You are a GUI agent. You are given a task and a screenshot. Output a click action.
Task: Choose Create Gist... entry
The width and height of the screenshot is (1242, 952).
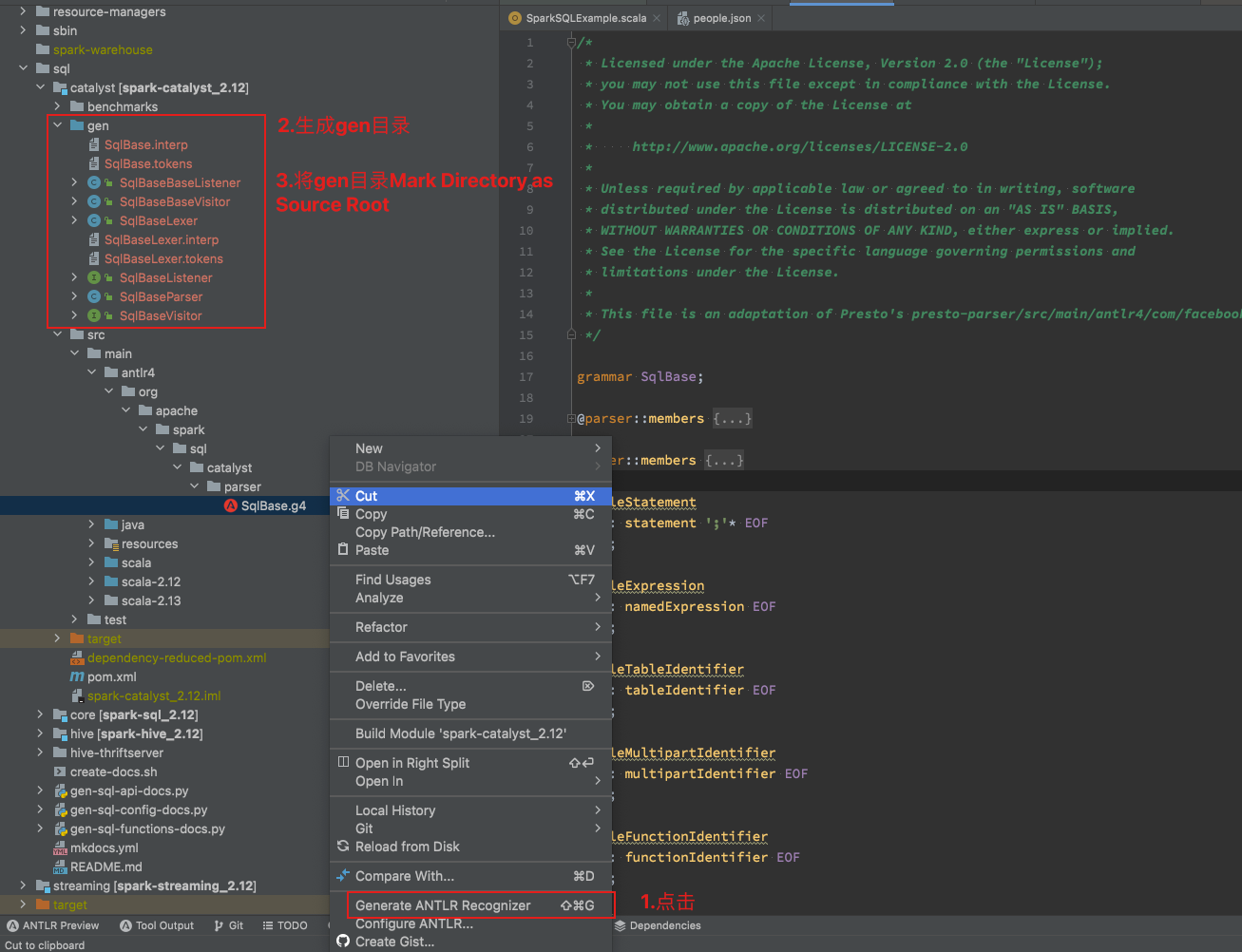[470, 942]
